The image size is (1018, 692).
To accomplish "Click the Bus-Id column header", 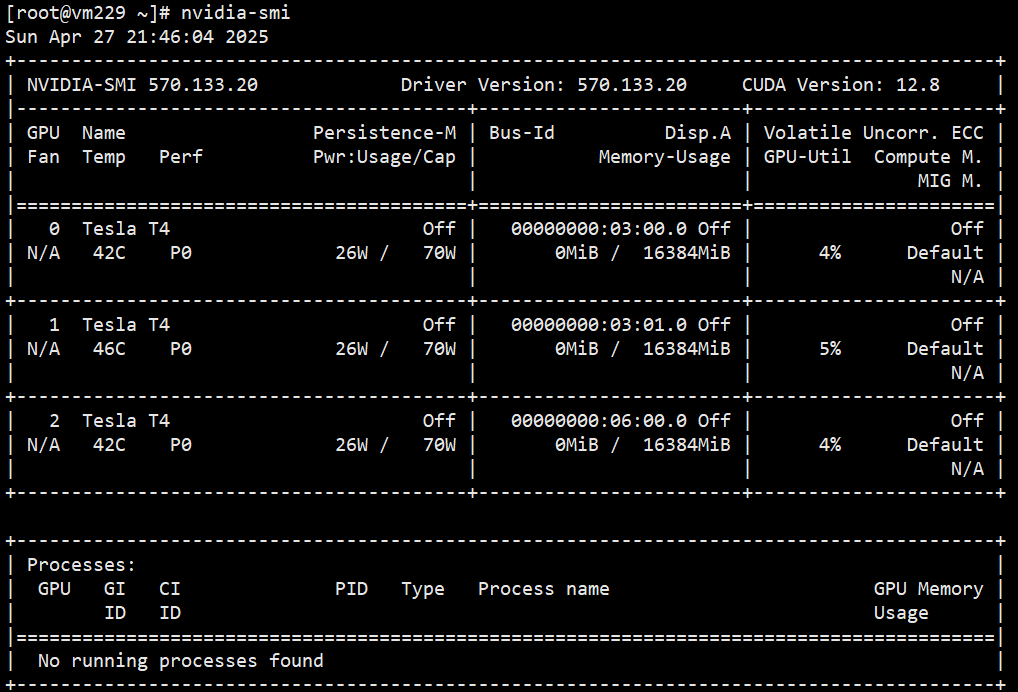I will coord(521,133).
